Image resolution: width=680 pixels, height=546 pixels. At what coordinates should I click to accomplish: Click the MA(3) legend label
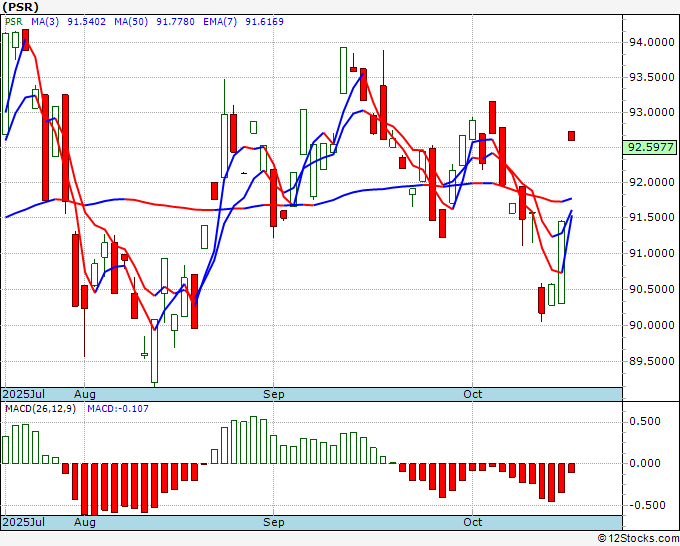click(x=45, y=22)
